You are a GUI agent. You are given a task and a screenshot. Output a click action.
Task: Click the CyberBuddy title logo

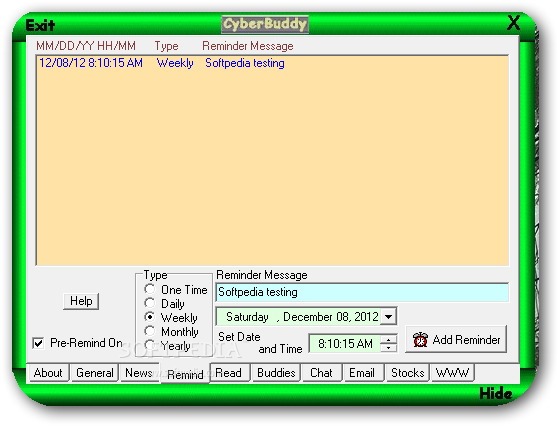coord(265,24)
